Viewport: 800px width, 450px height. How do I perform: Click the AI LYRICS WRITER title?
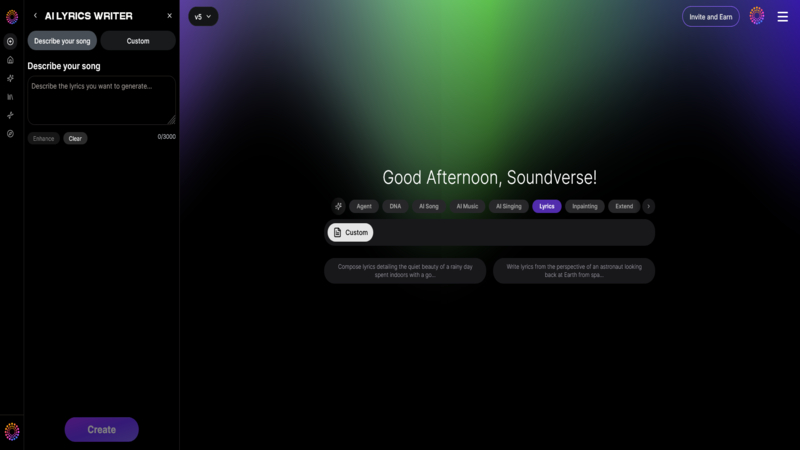(88, 16)
